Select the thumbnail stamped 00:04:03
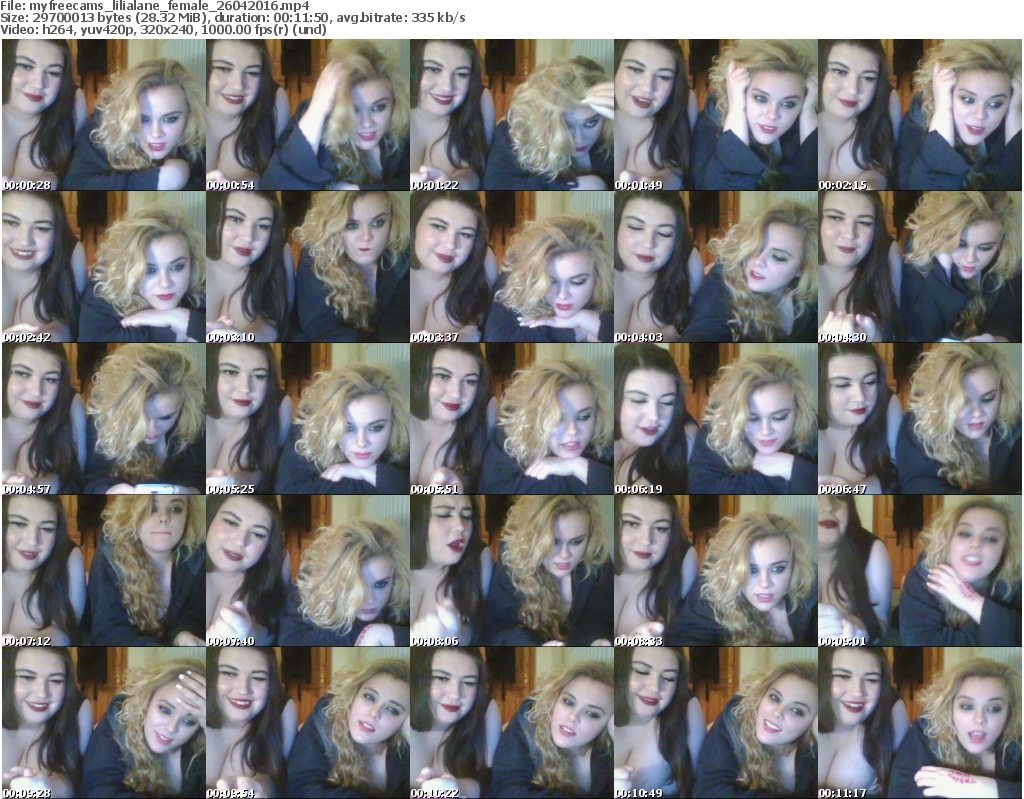This screenshot has height=799, width=1024. pos(715,267)
